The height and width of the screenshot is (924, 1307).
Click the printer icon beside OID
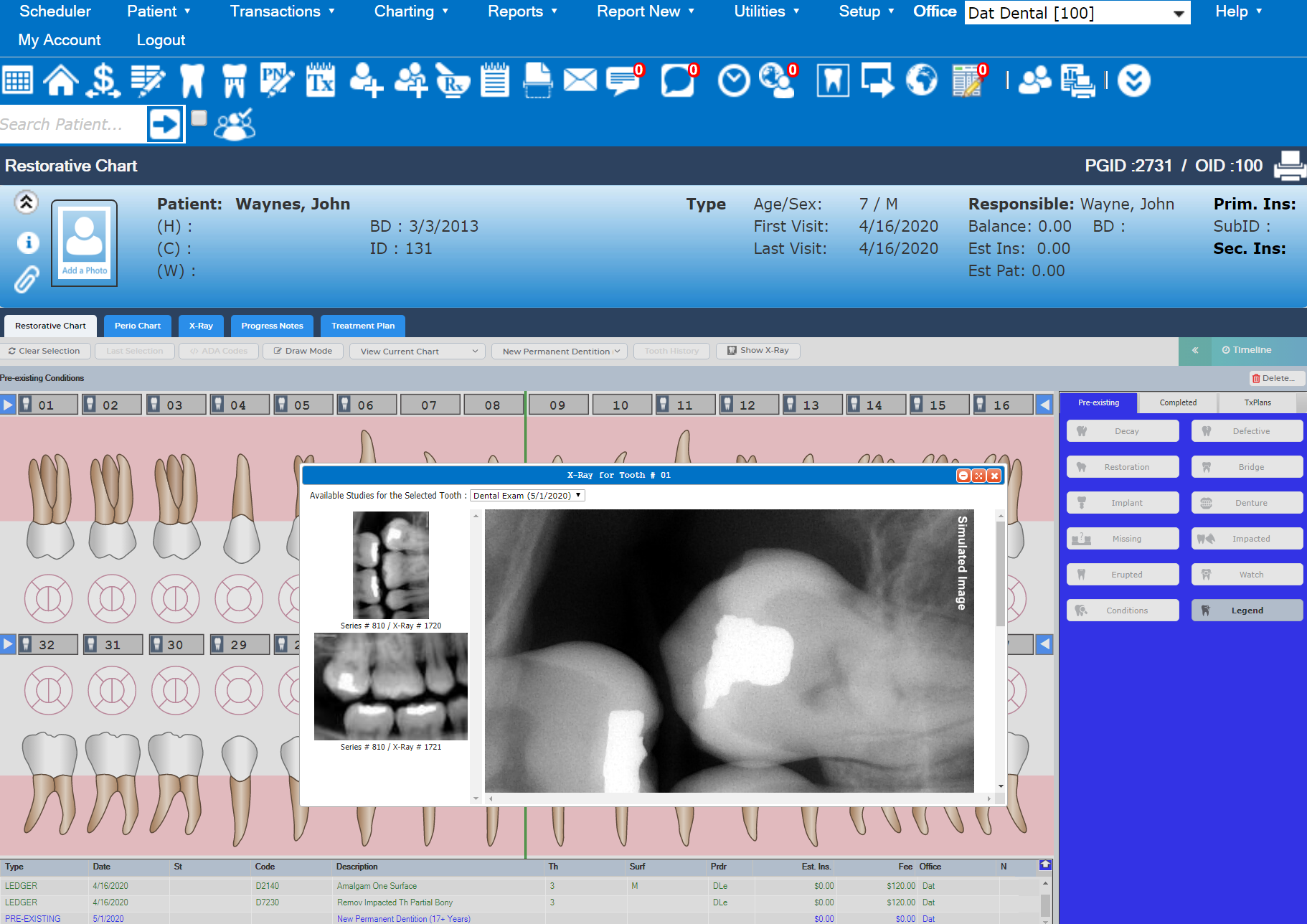tap(1289, 166)
